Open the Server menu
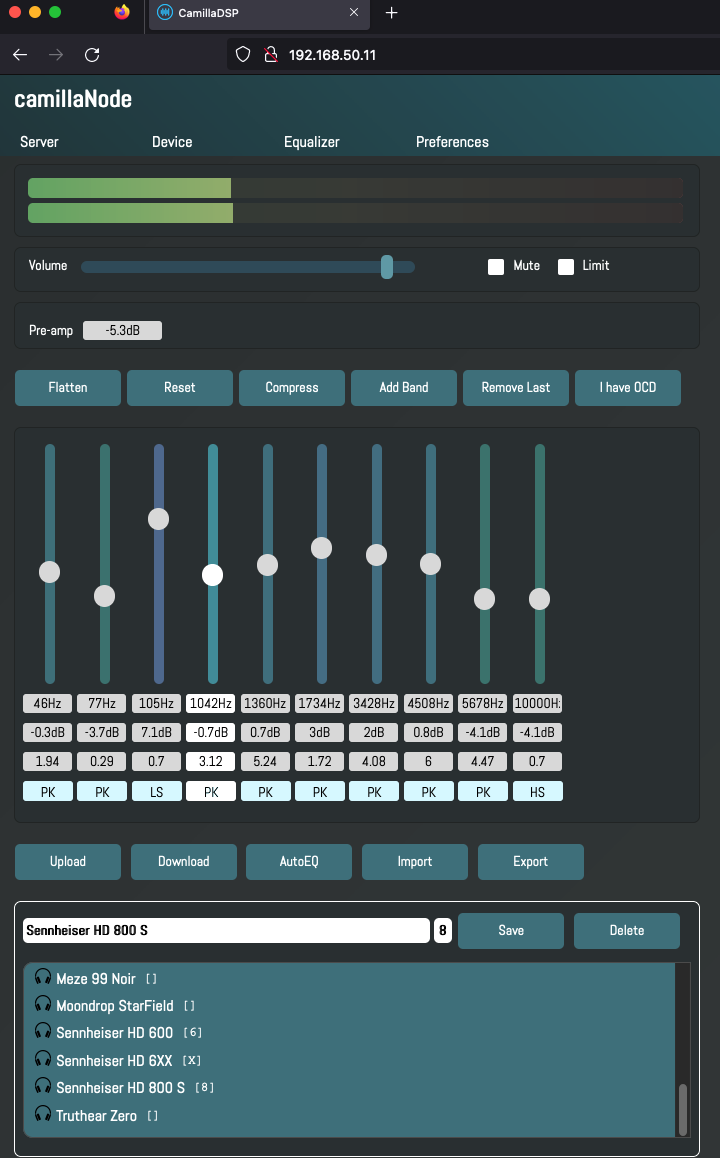Image resolution: width=720 pixels, height=1158 pixels. [39, 142]
